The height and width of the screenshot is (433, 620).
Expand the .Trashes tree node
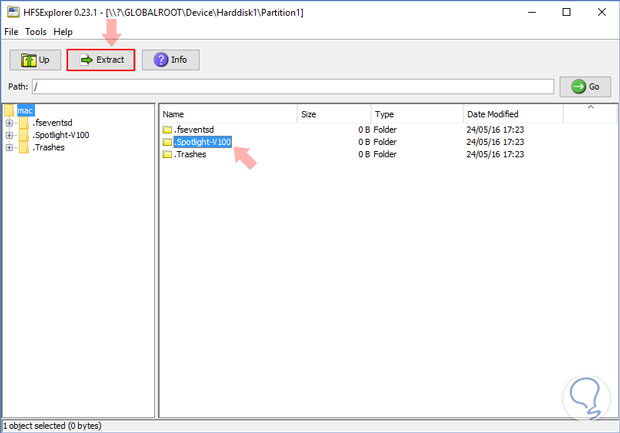coord(9,147)
